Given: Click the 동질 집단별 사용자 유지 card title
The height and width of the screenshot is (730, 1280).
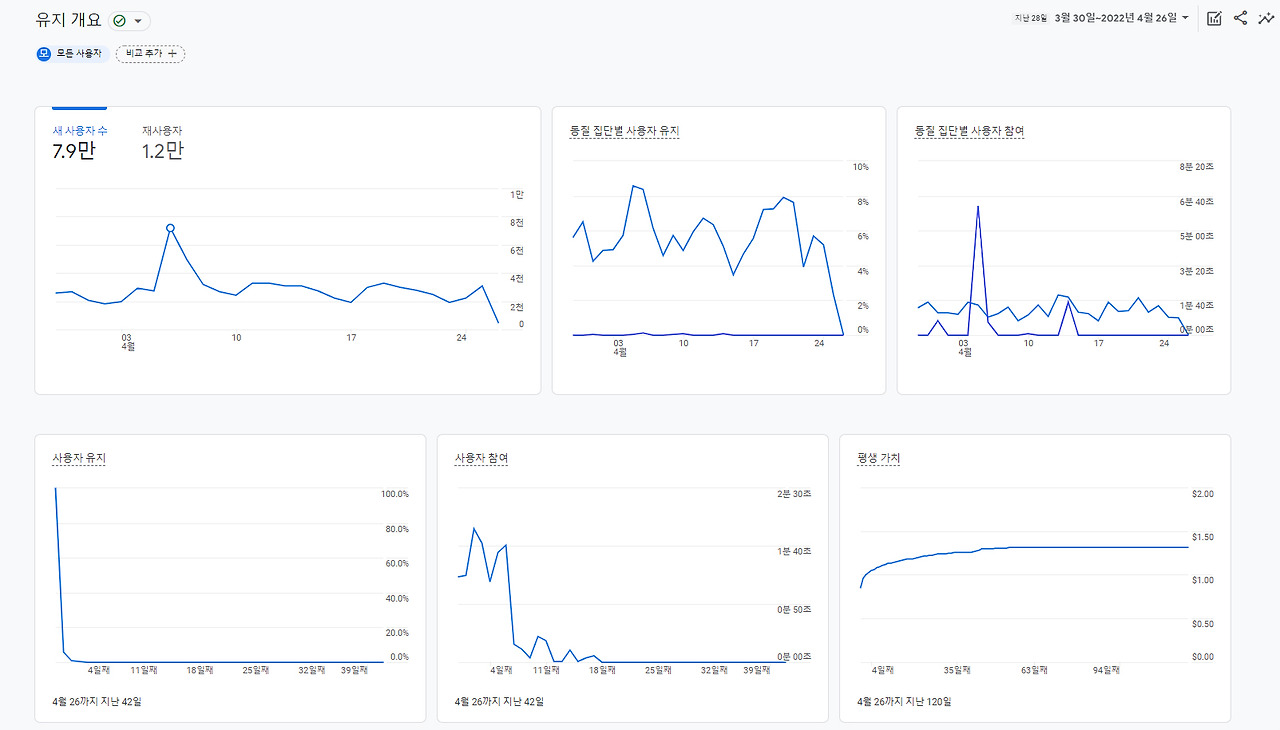Looking at the screenshot, I should coord(624,131).
